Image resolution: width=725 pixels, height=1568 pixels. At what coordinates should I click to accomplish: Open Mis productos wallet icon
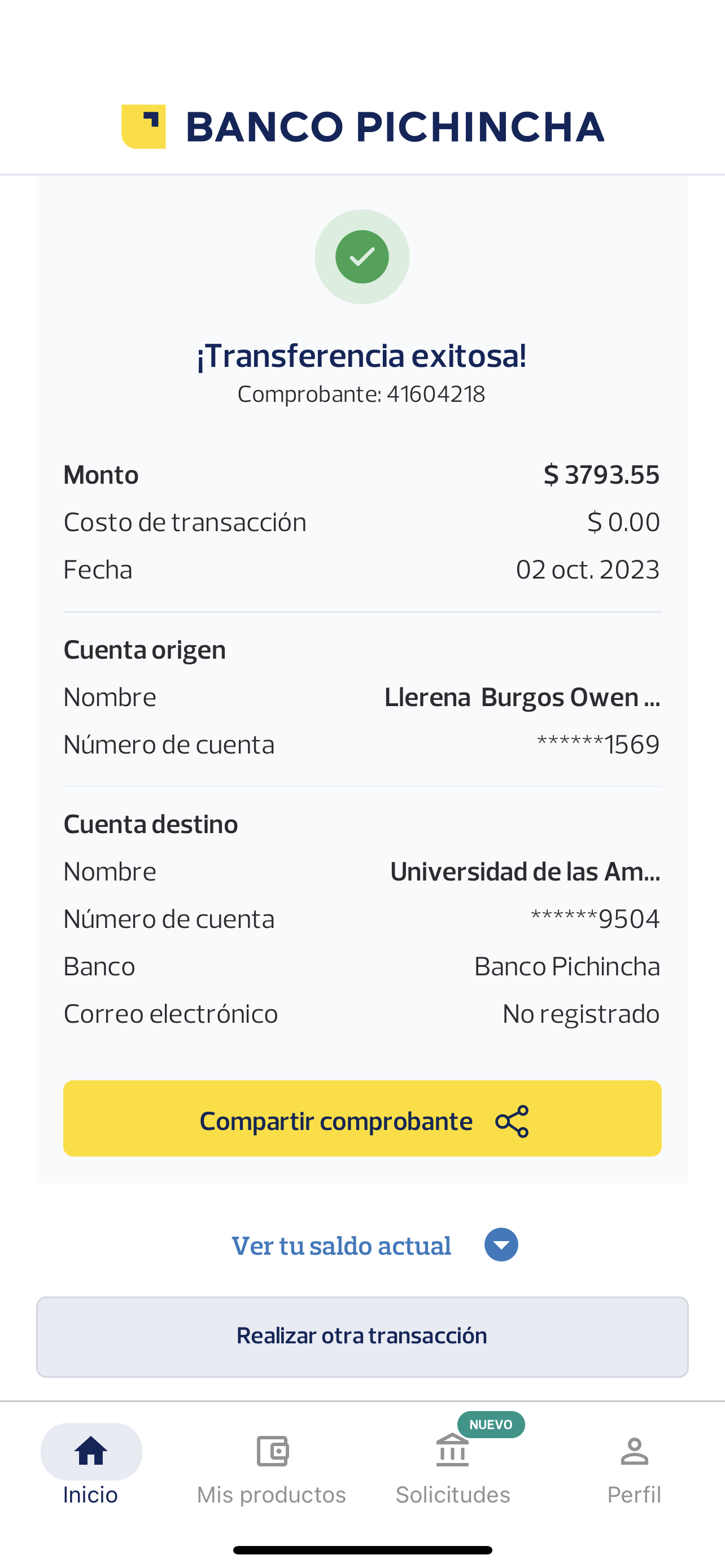pos(272,1451)
